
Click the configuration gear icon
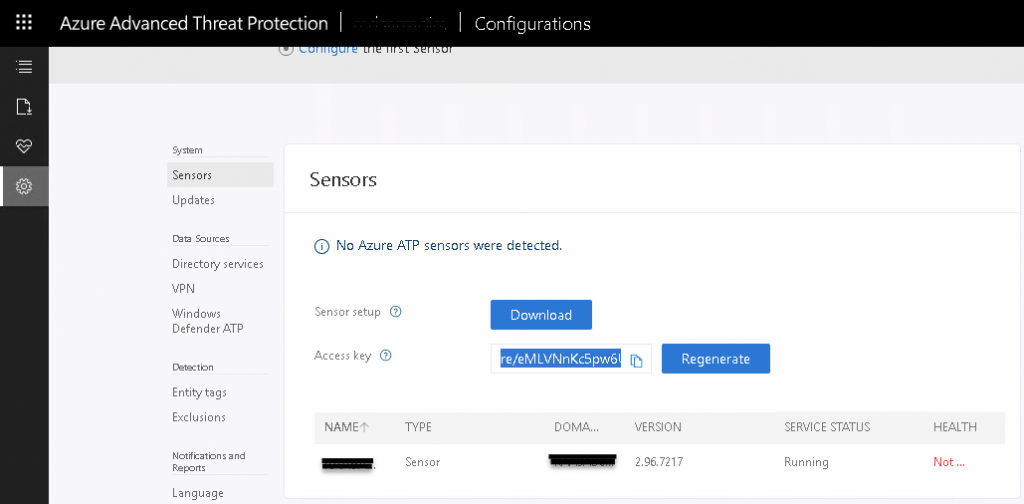(24, 186)
